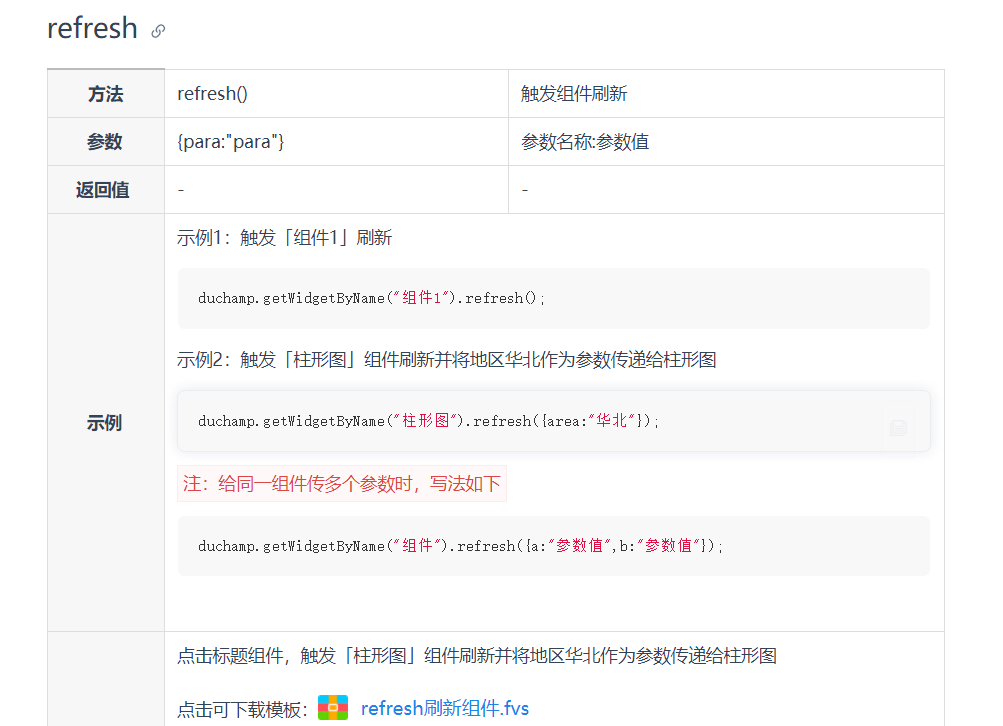
Task: Click the 示例1 description line
Action: click(284, 238)
